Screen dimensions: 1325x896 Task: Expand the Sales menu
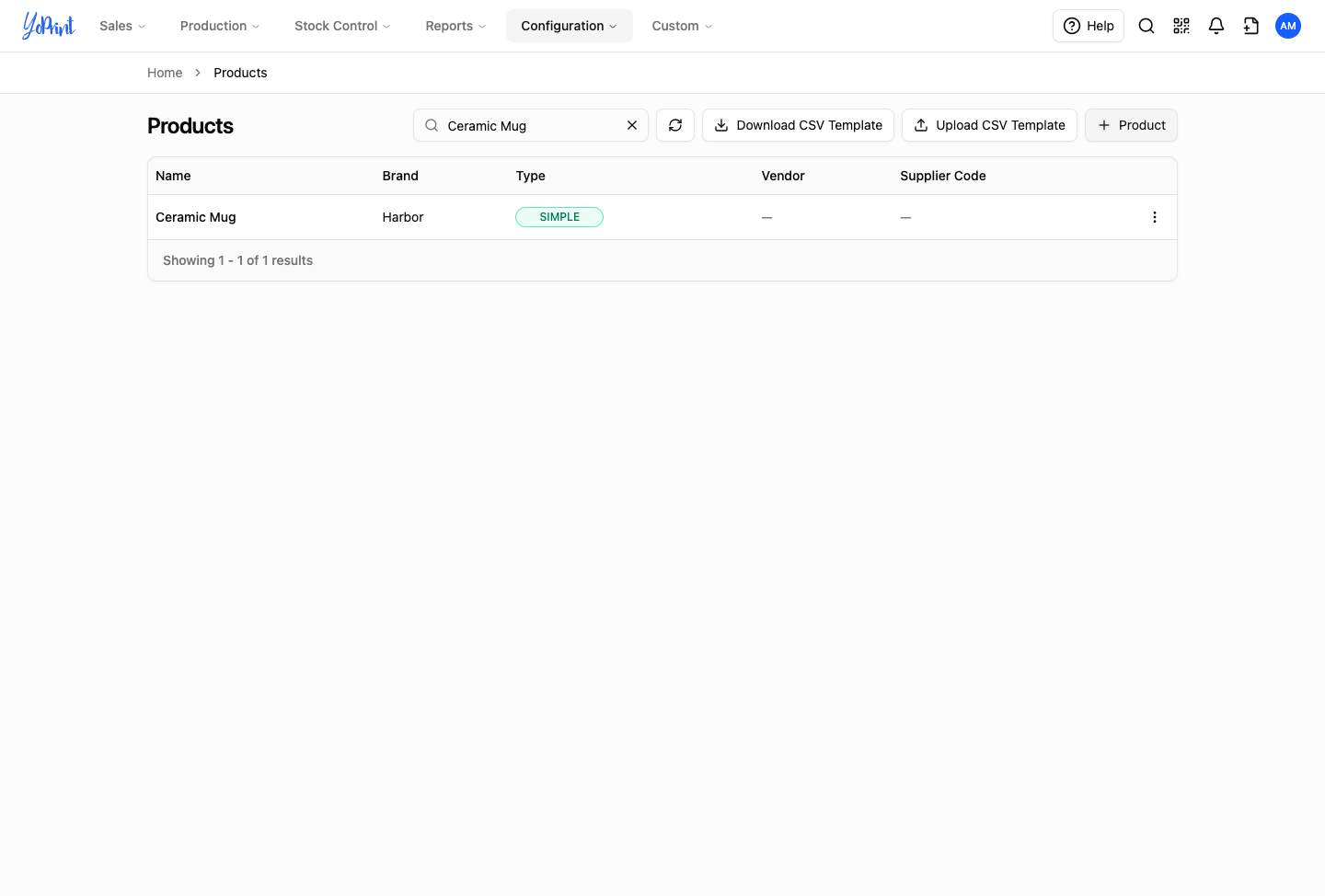click(x=122, y=26)
